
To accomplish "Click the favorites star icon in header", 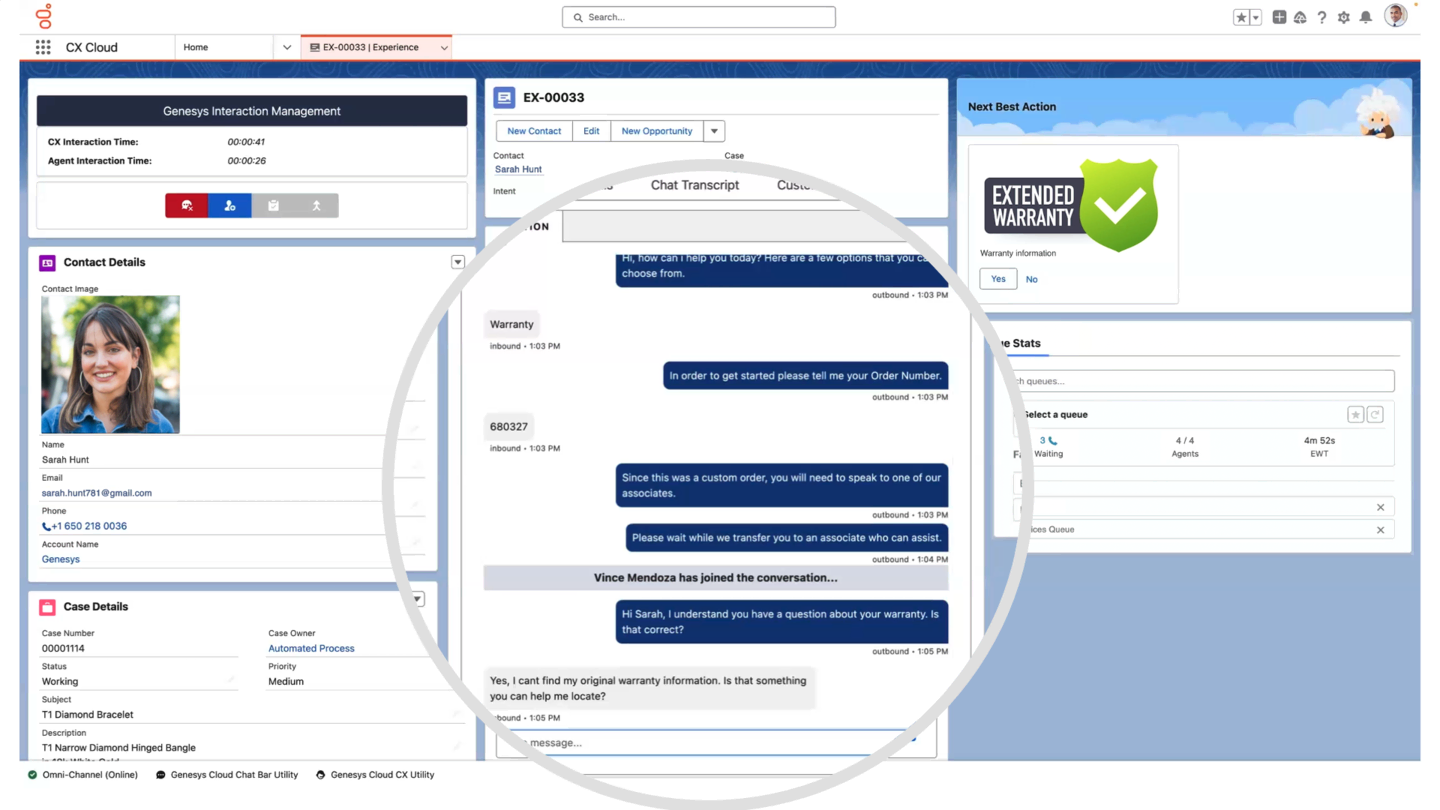I will [x=1241, y=17].
